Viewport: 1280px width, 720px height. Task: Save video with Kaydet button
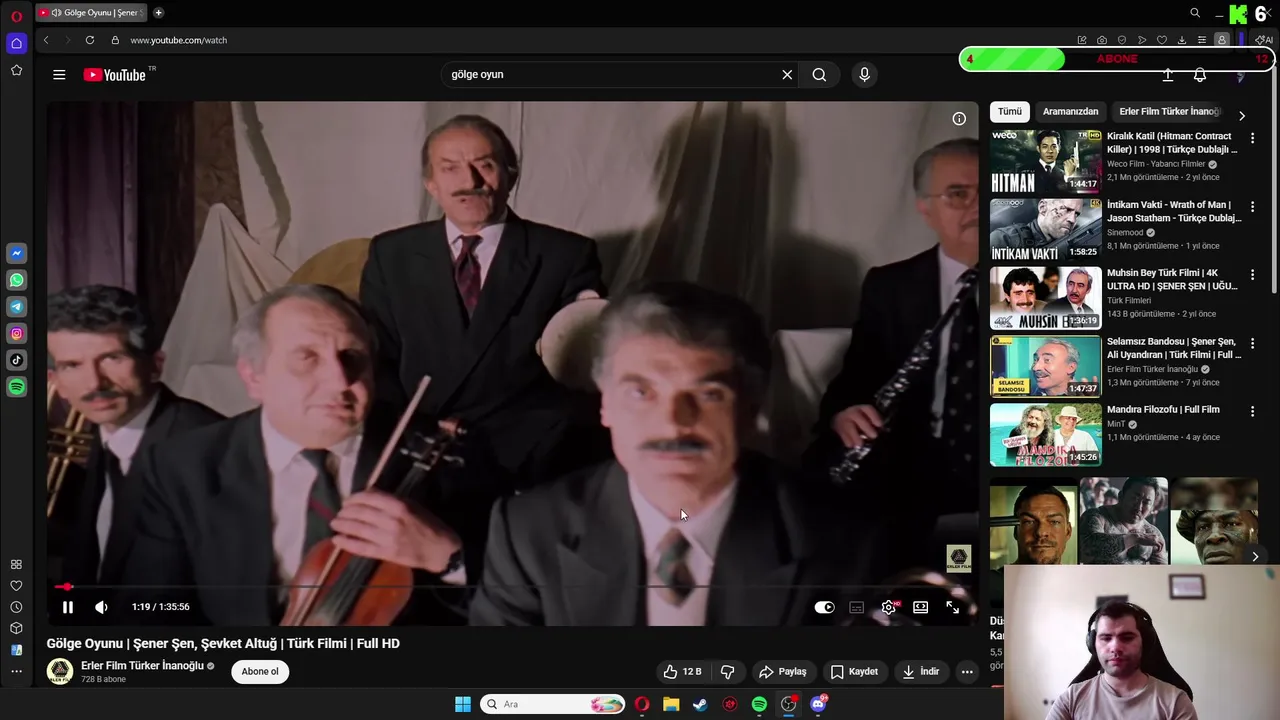[854, 672]
